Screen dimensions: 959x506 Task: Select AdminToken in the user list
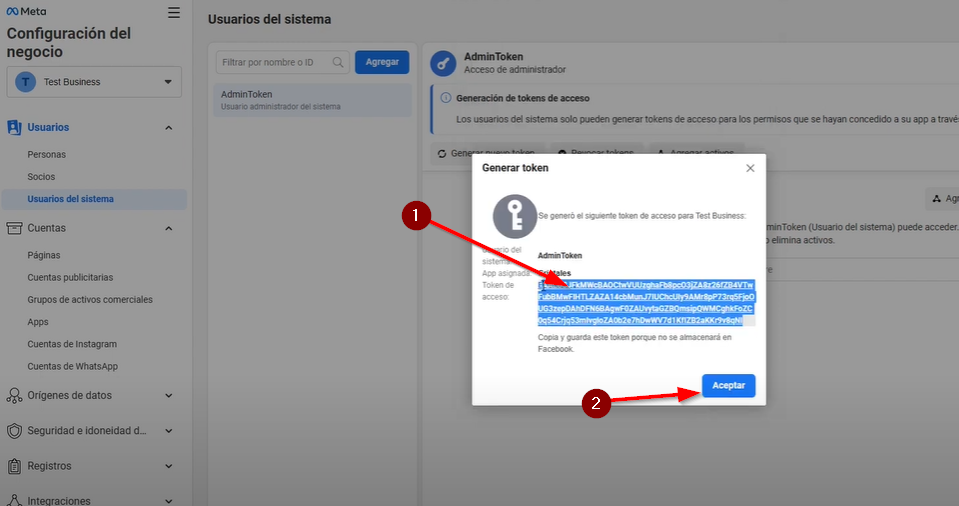pos(312,100)
